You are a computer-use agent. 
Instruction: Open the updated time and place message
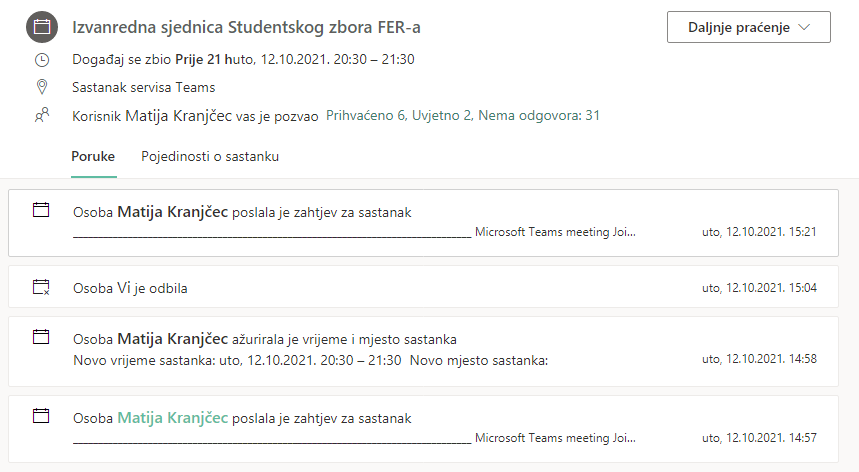click(x=423, y=352)
